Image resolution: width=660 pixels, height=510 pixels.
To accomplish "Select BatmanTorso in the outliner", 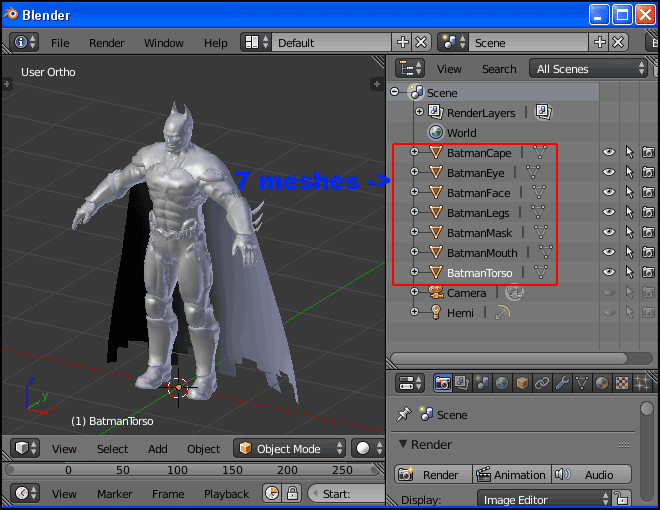I will coord(479,273).
